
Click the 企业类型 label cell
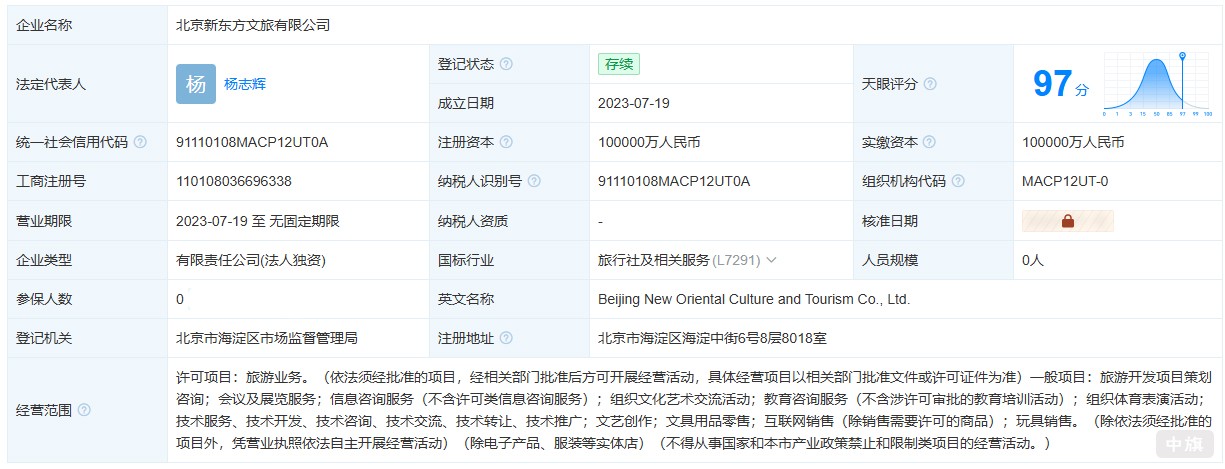point(87,260)
